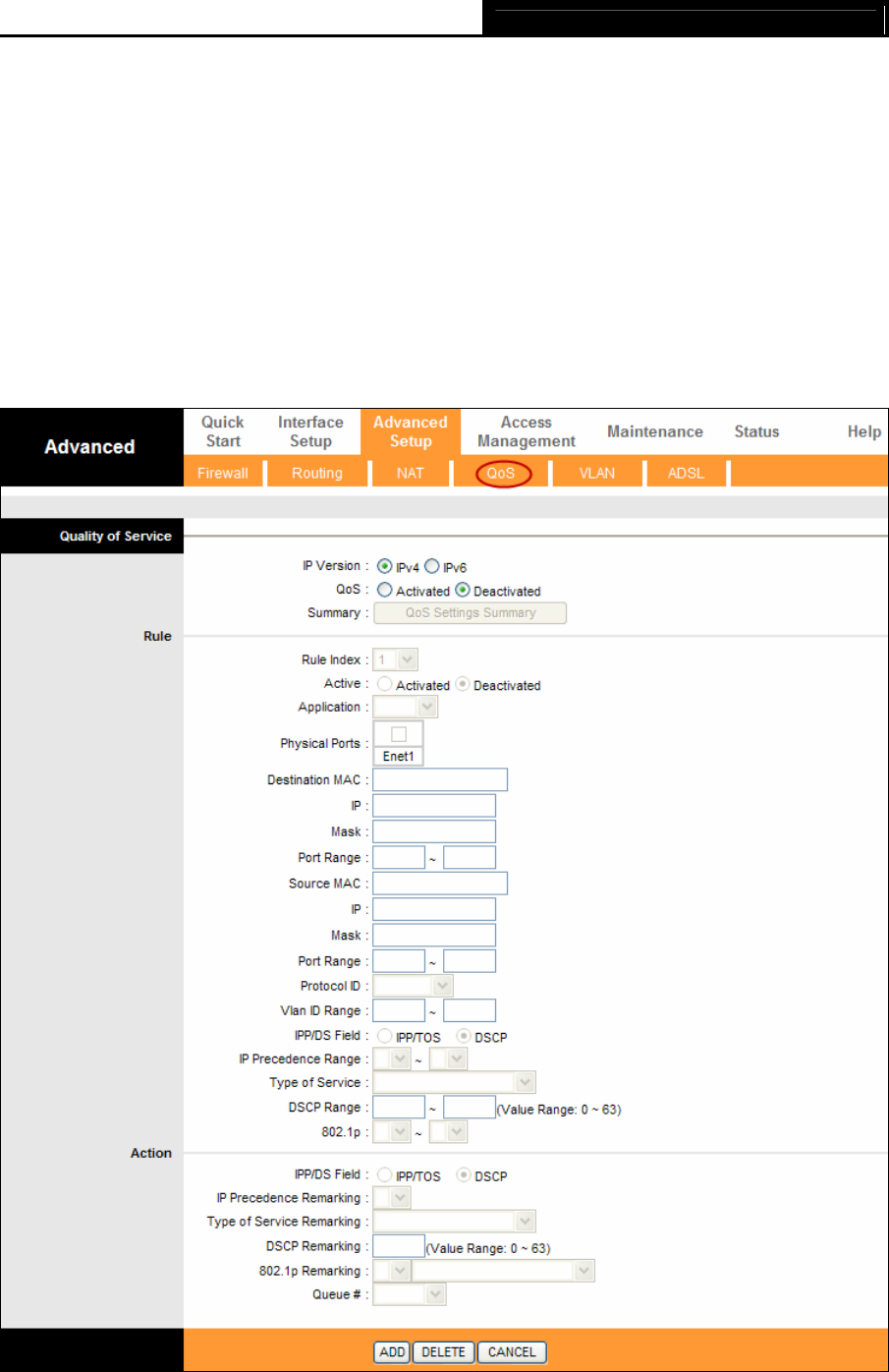Open 802.1p range start dropdown

[392, 1132]
